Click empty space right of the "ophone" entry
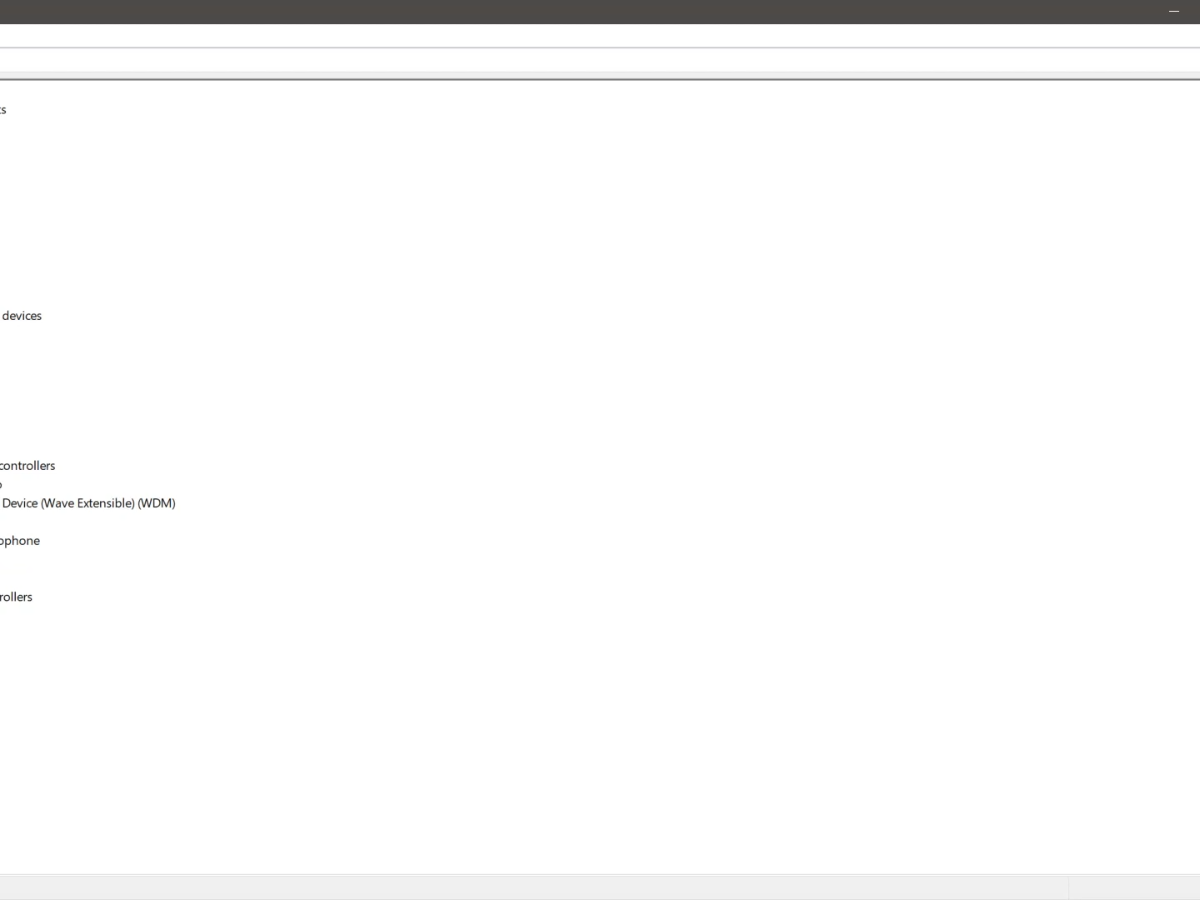 (400, 541)
